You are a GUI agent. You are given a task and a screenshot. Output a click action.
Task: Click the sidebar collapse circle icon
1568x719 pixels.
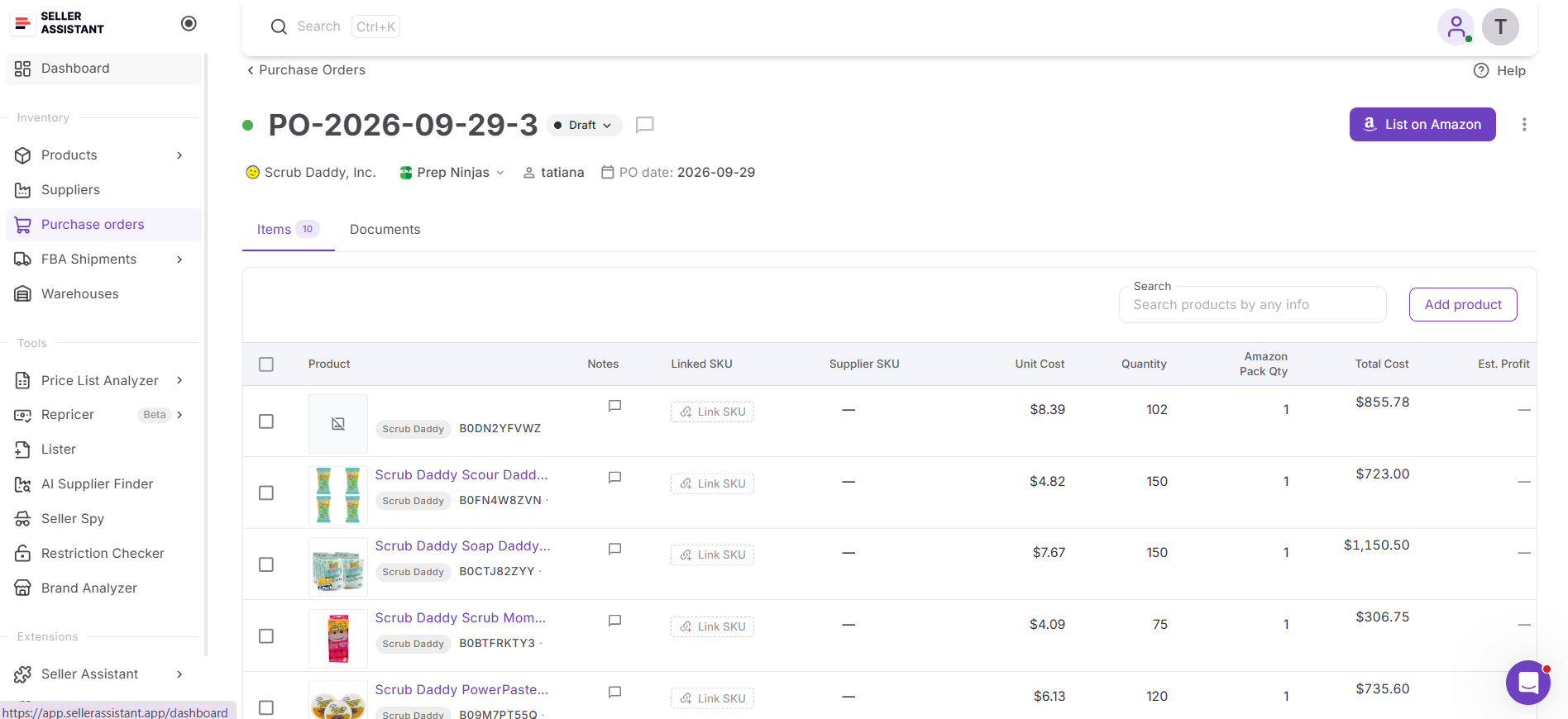click(x=189, y=23)
